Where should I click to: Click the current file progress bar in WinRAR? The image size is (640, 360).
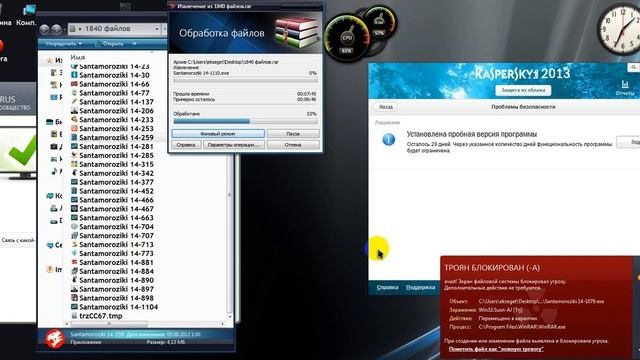pos(245,81)
